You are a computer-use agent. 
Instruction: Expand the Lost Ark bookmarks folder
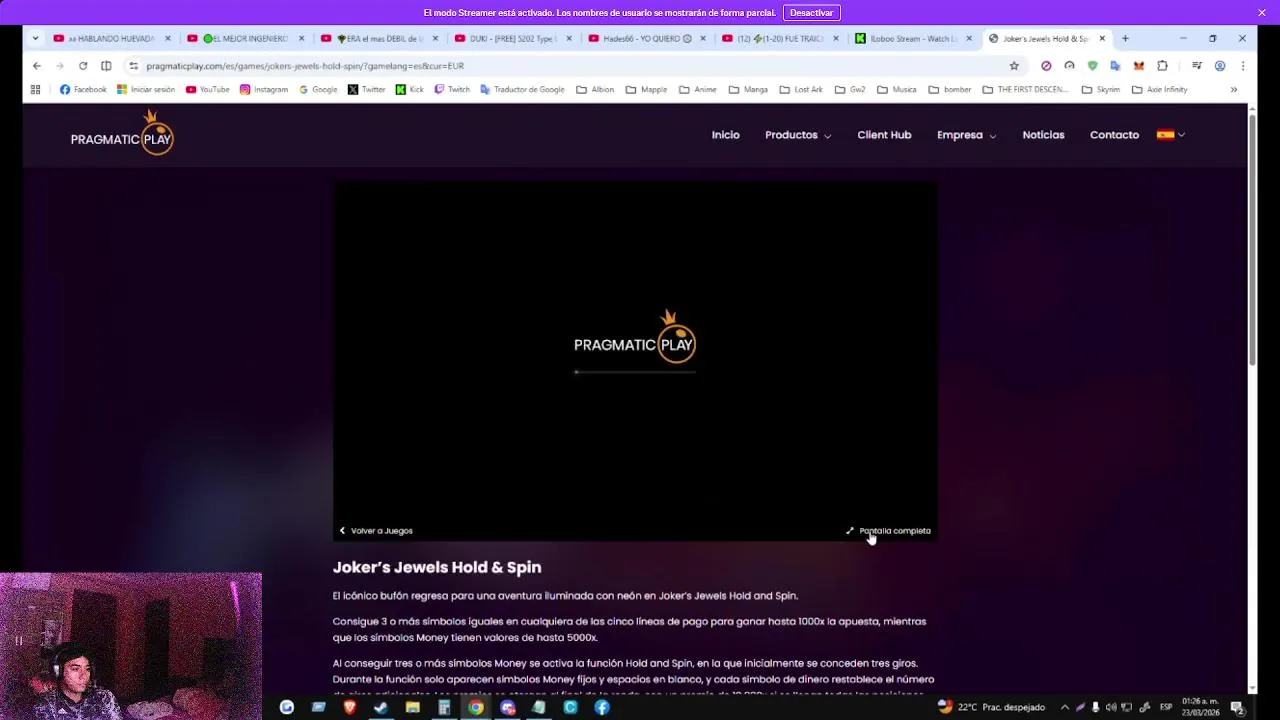pos(801,90)
